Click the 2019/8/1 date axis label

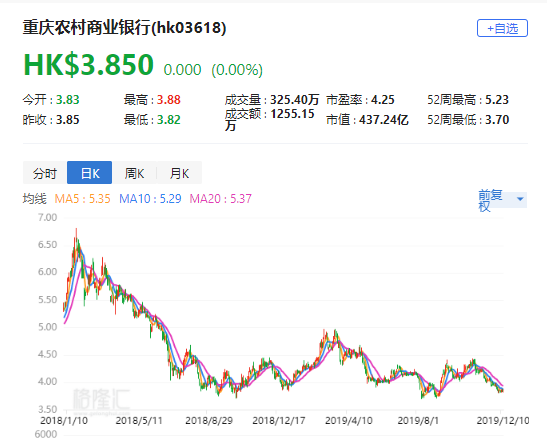[x=418, y=421]
